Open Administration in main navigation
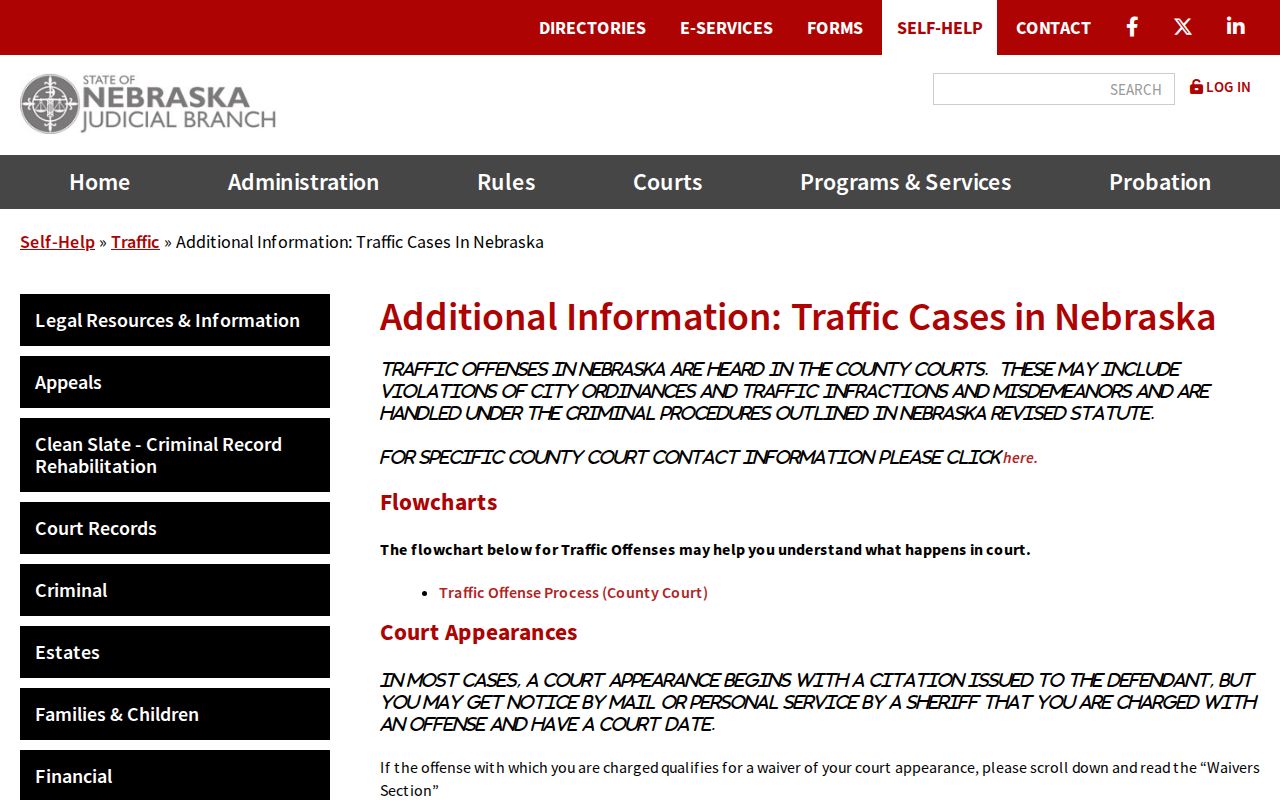1280x800 pixels. [x=303, y=182]
